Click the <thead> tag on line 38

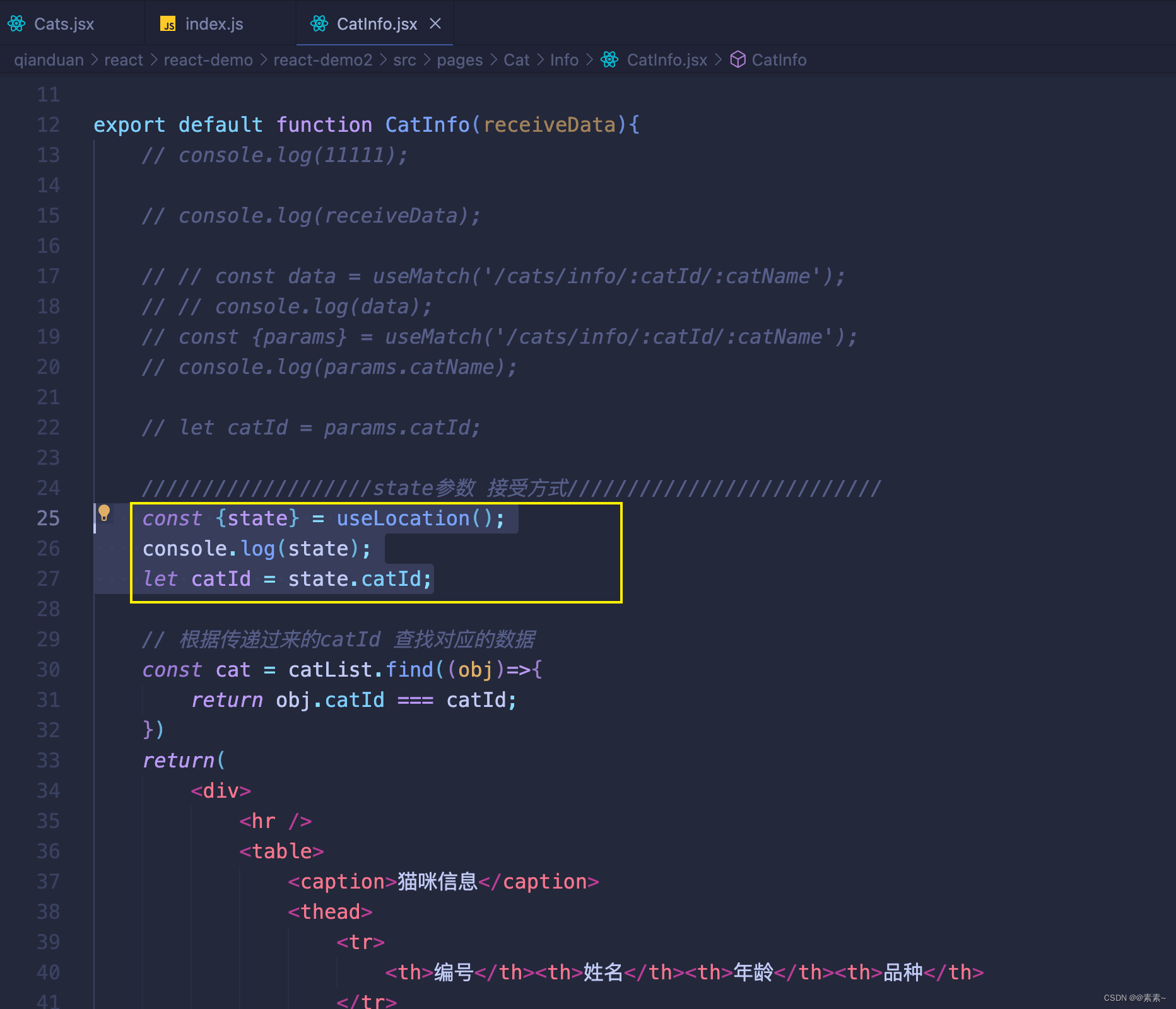coord(330,912)
